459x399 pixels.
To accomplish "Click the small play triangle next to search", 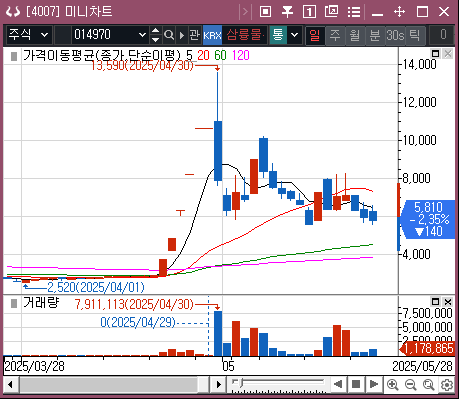I will click(182, 35).
